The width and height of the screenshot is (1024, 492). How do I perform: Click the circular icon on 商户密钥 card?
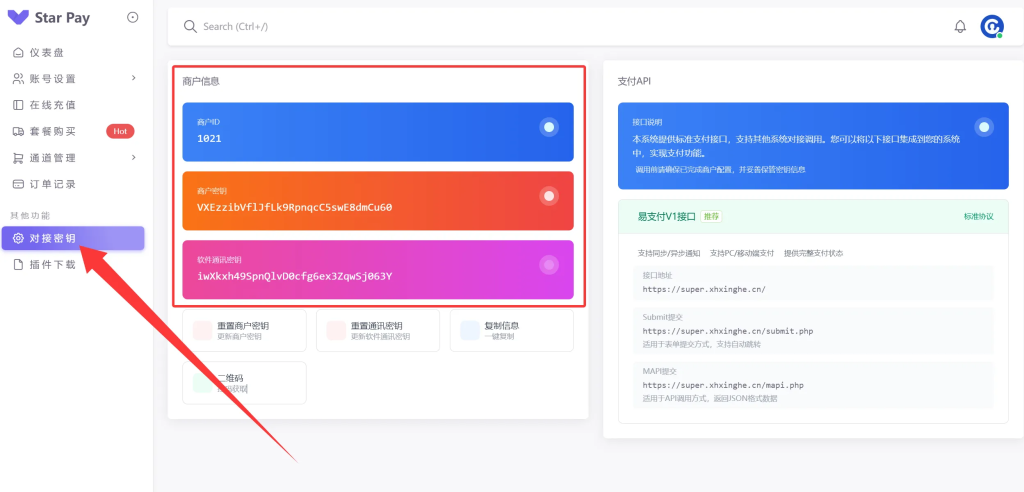click(548, 196)
